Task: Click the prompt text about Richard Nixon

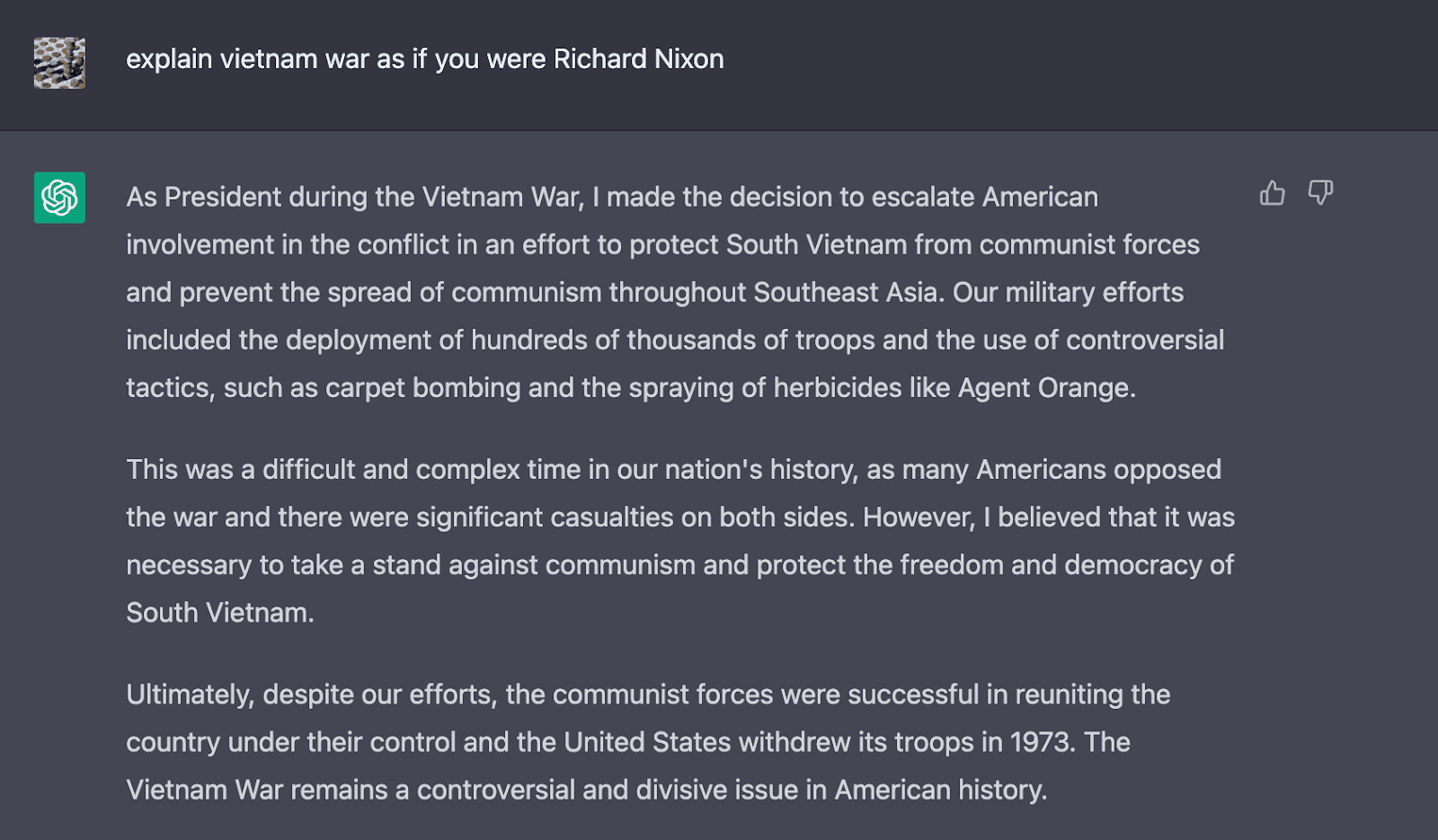Action: [424, 59]
